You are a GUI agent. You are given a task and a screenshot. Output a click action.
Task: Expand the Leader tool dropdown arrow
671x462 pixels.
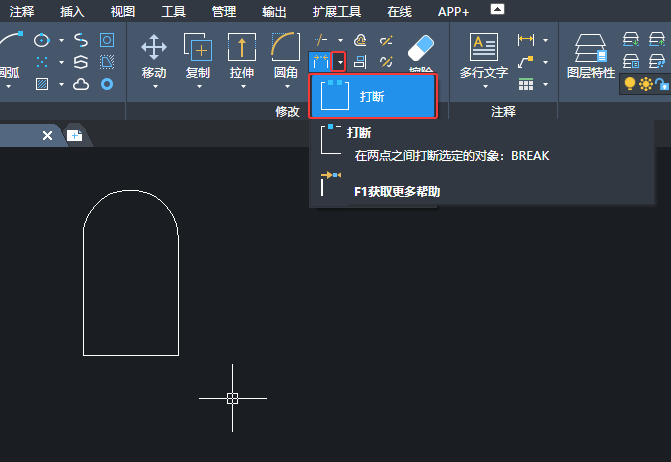tap(546, 62)
